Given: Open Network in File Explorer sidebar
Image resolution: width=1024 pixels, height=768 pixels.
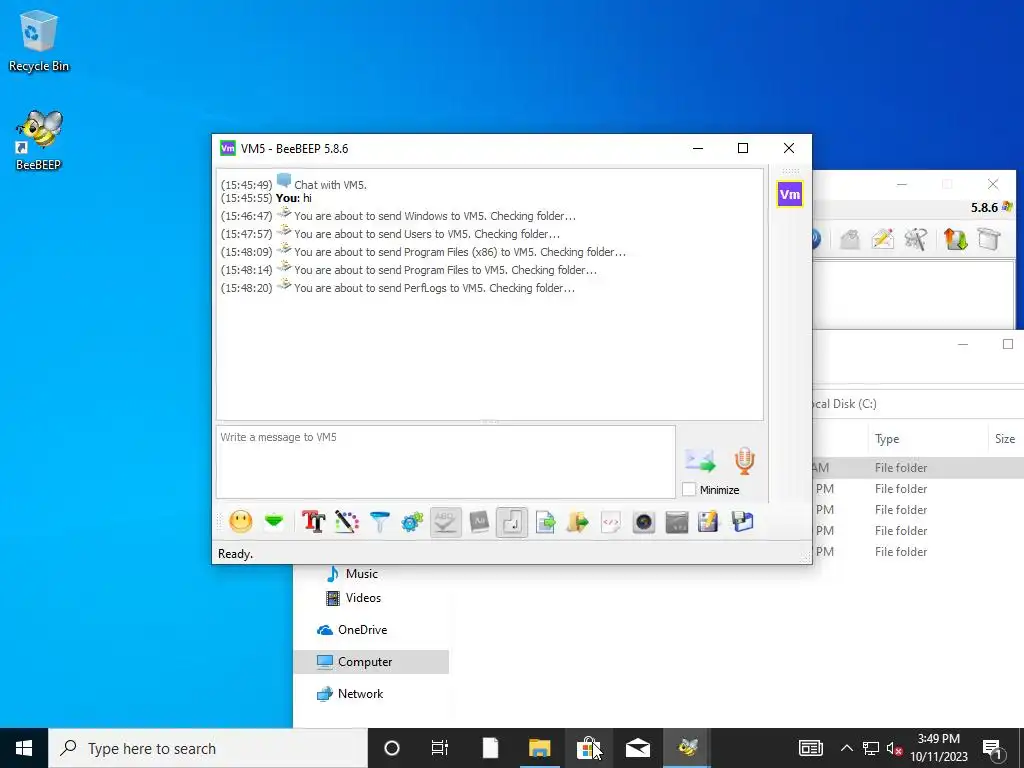Looking at the screenshot, I should pos(360,694).
